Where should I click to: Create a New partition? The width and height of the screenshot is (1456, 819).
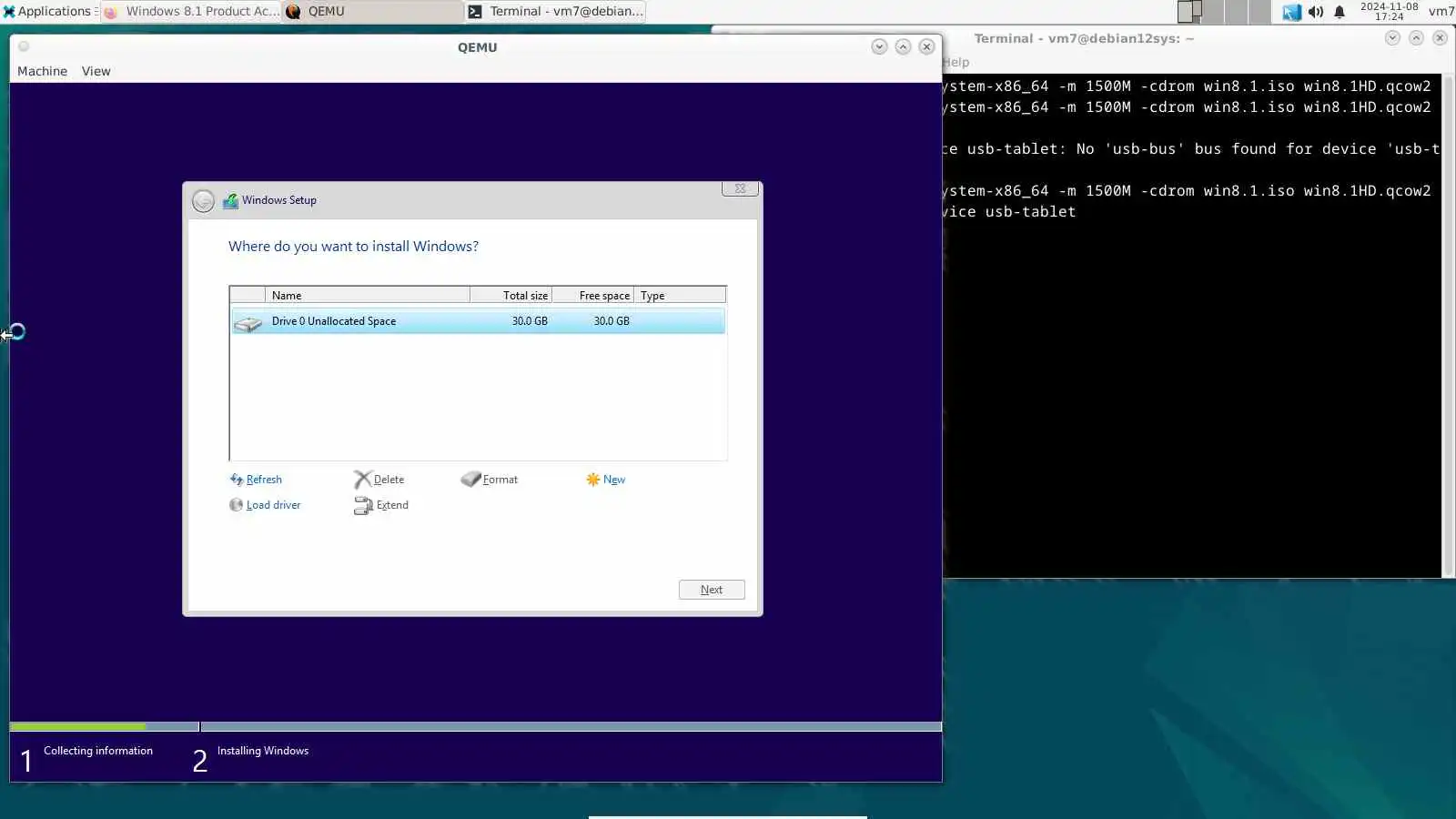(606, 480)
